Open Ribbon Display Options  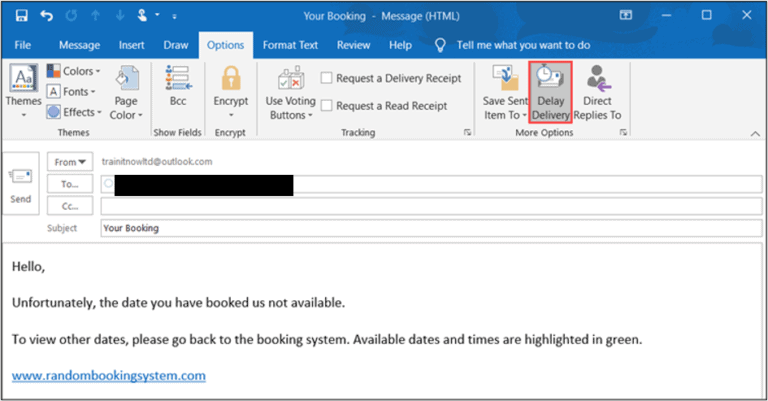pos(625,16)
